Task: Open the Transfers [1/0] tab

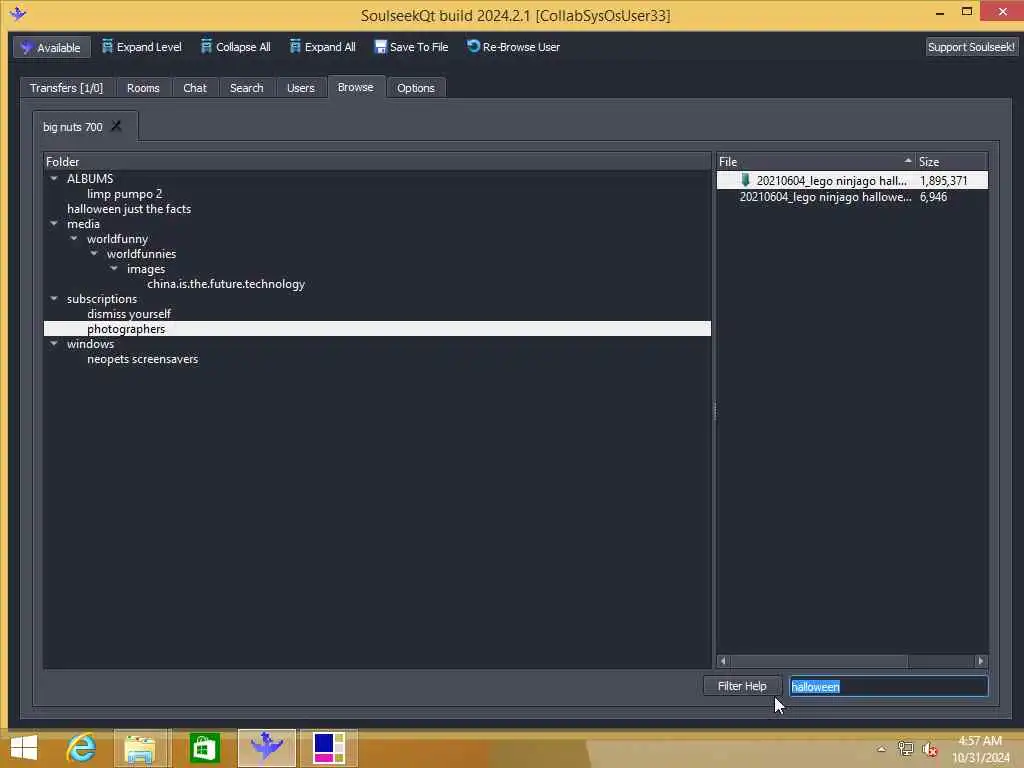Action: click(66, 88)
